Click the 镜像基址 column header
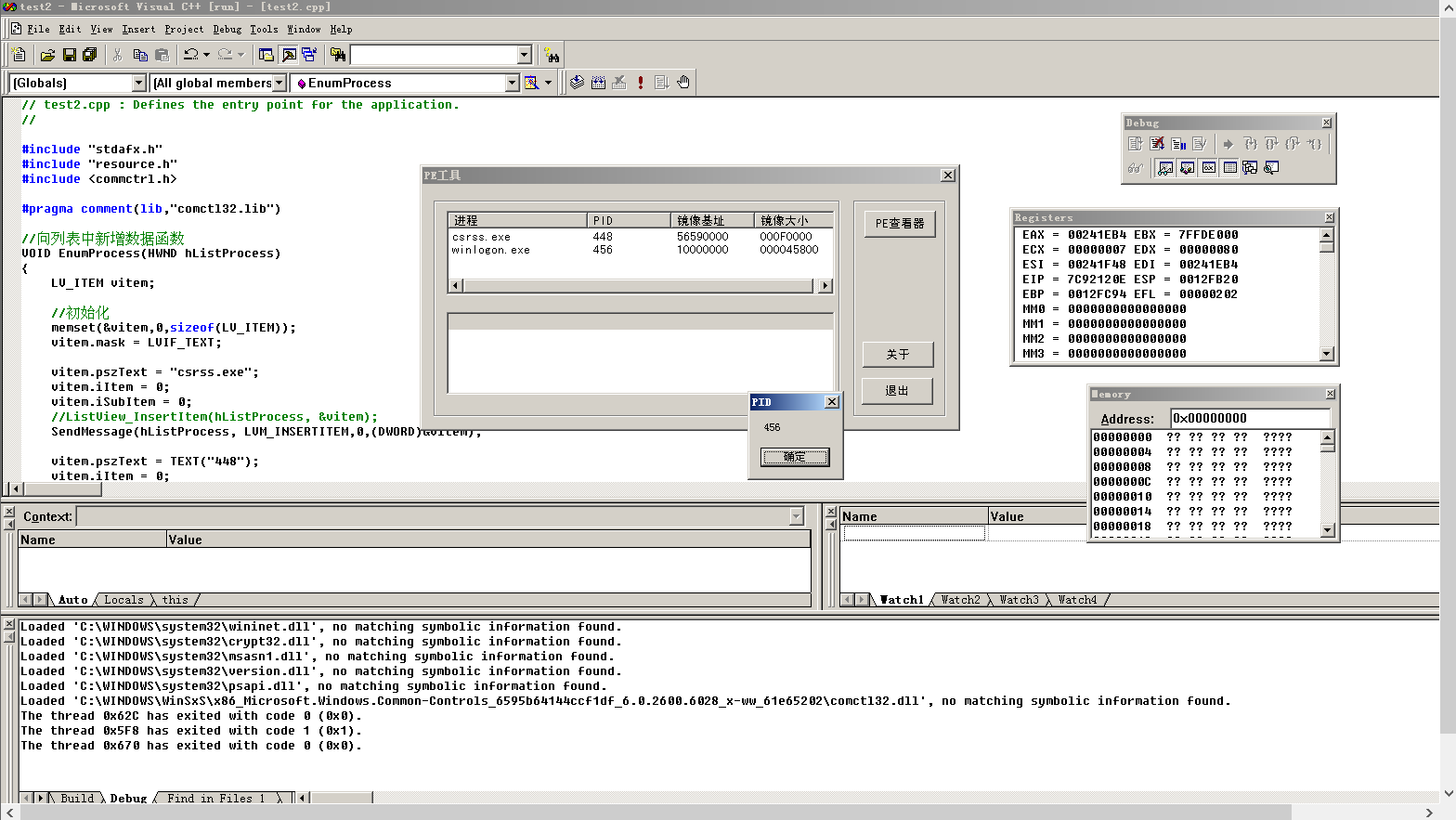This screenshot has width=1456, height=820. (711, 220)
